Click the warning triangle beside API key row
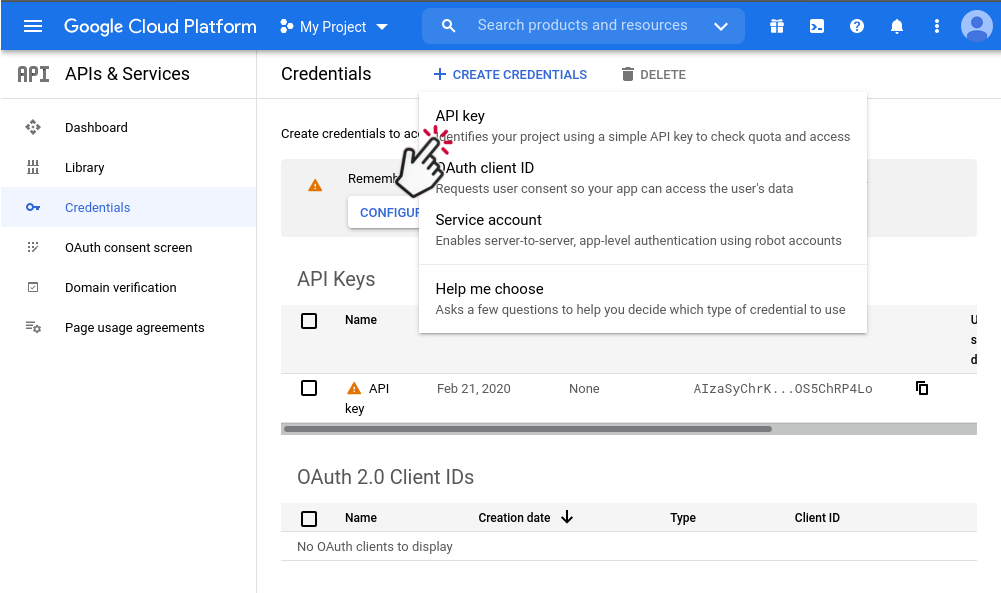Viewport: 1001px width, 593px height. pyautogui.click(x=354, y=388)
